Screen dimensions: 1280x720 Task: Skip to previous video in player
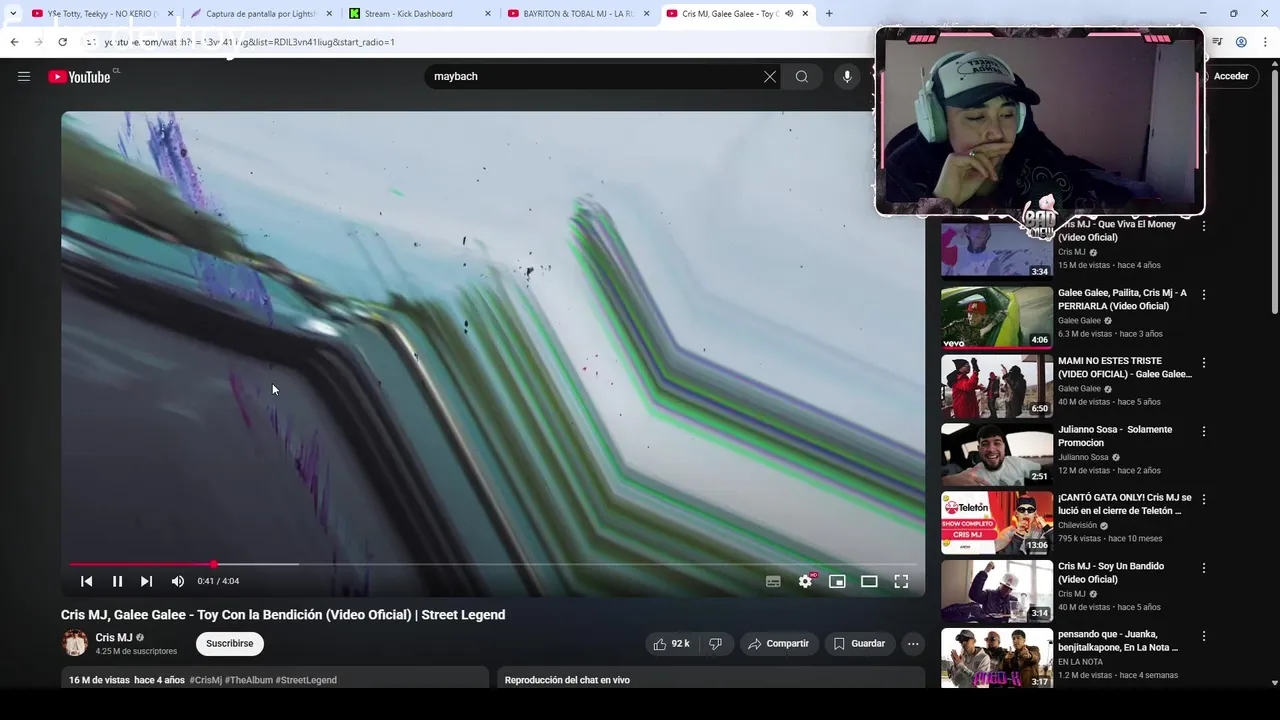point(87,581)
